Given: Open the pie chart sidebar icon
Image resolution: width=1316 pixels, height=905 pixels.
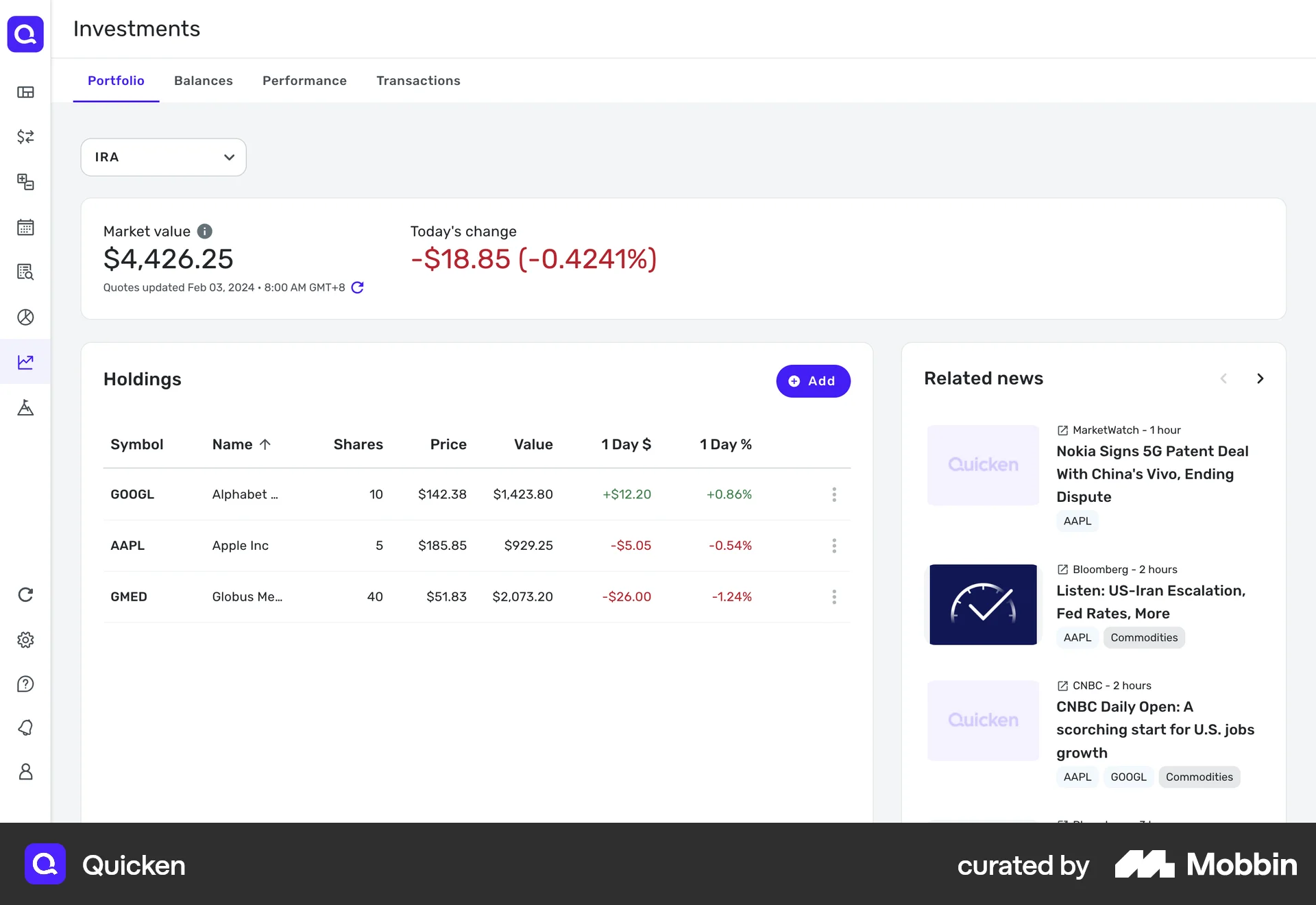Looking at the screenshot, I should click(x=25, y=317).
